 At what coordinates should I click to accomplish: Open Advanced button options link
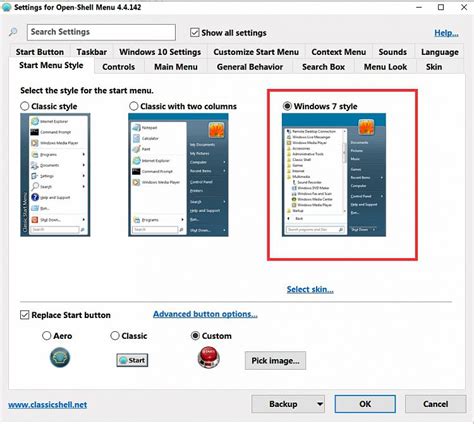205,314
